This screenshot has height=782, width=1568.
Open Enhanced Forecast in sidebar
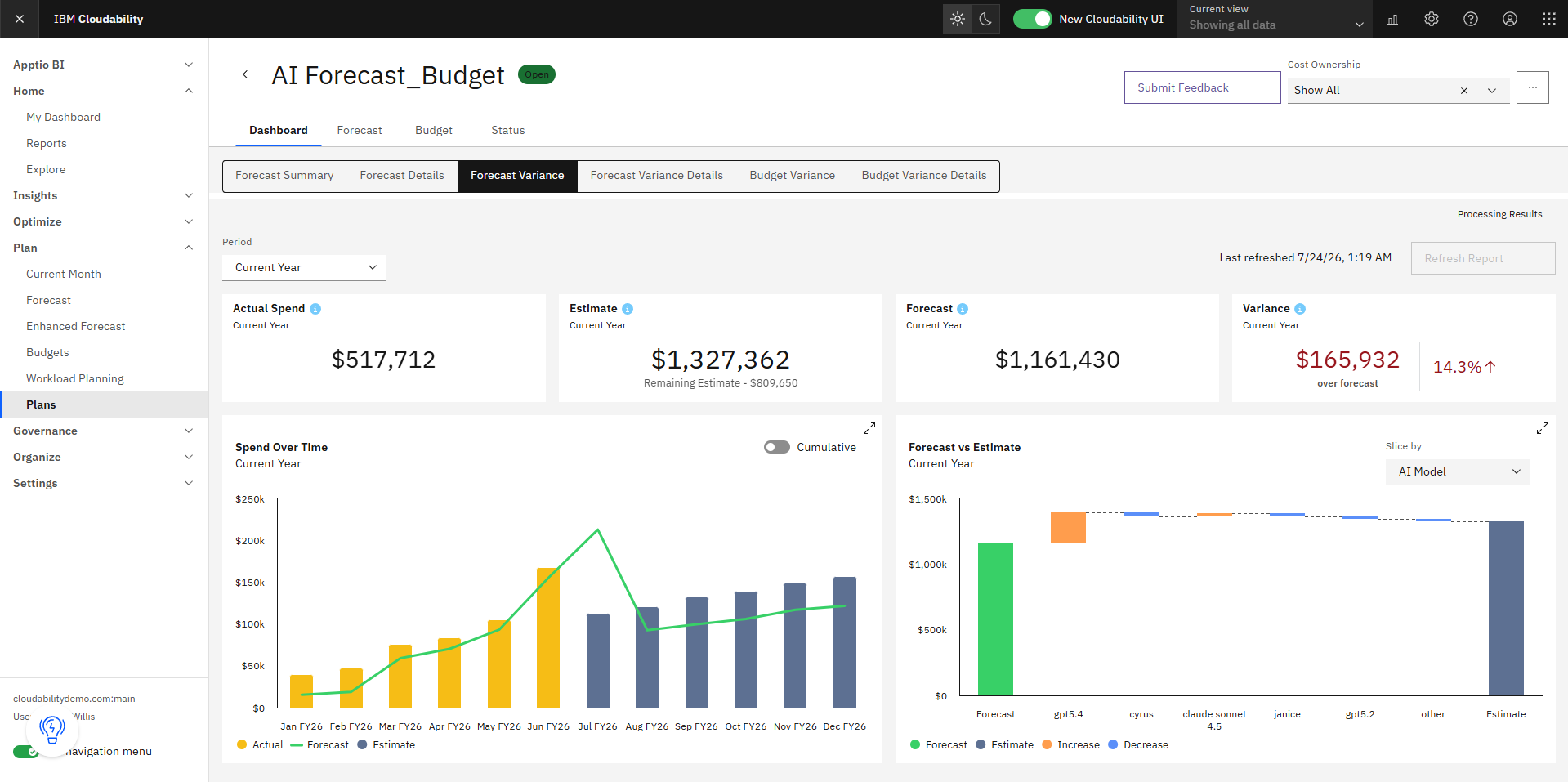[76, 326]
